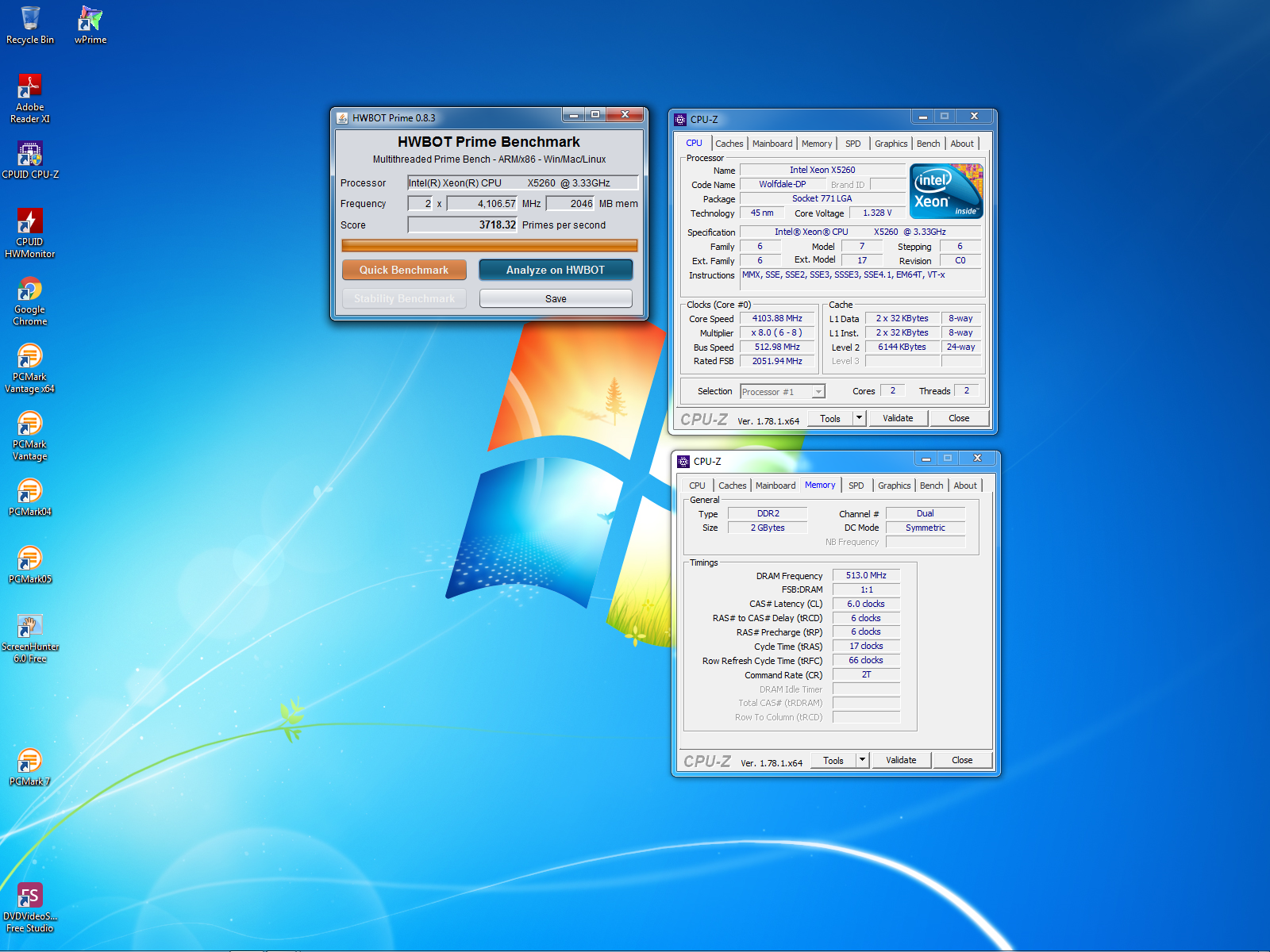Click Validate in lower CPU-Z window
The image size is (1270, 952).
coord(902,760)
